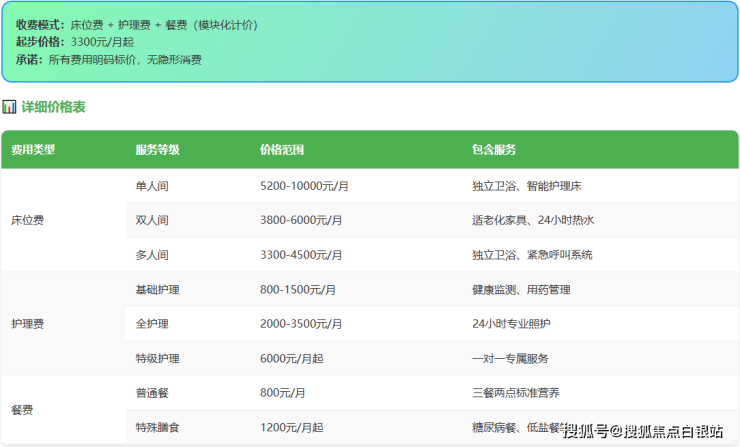
Task: Click the 单人间 service level cell
Action: point(152,186)
